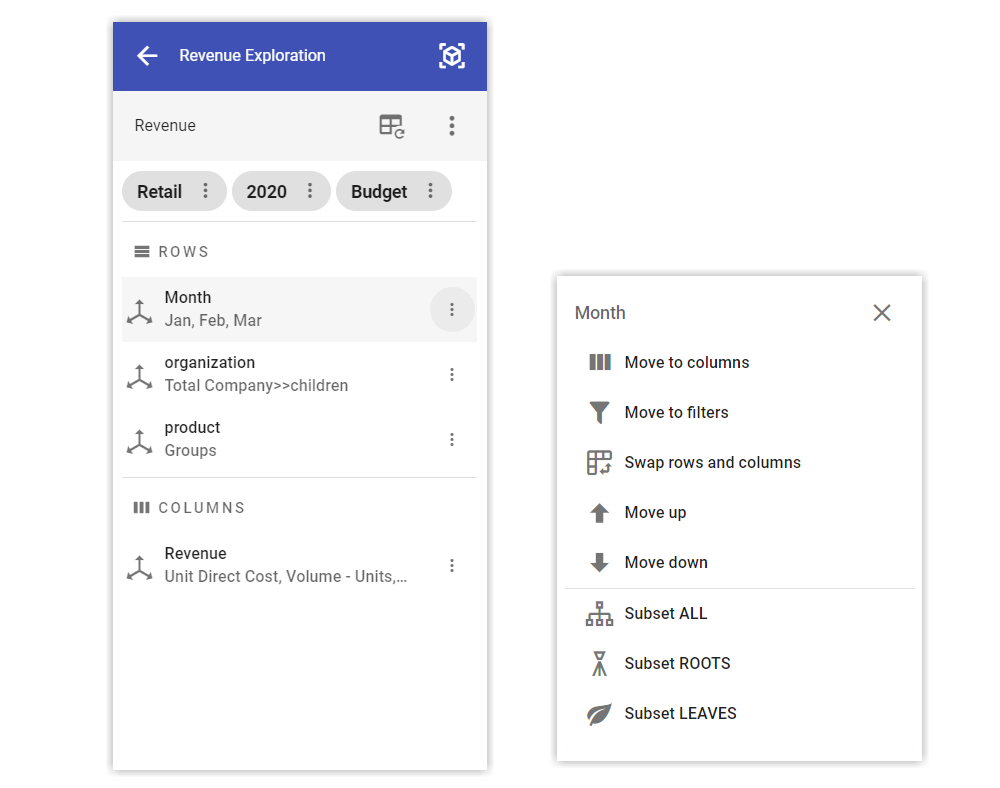Click the Revenue Exploration title

point(253,55)
